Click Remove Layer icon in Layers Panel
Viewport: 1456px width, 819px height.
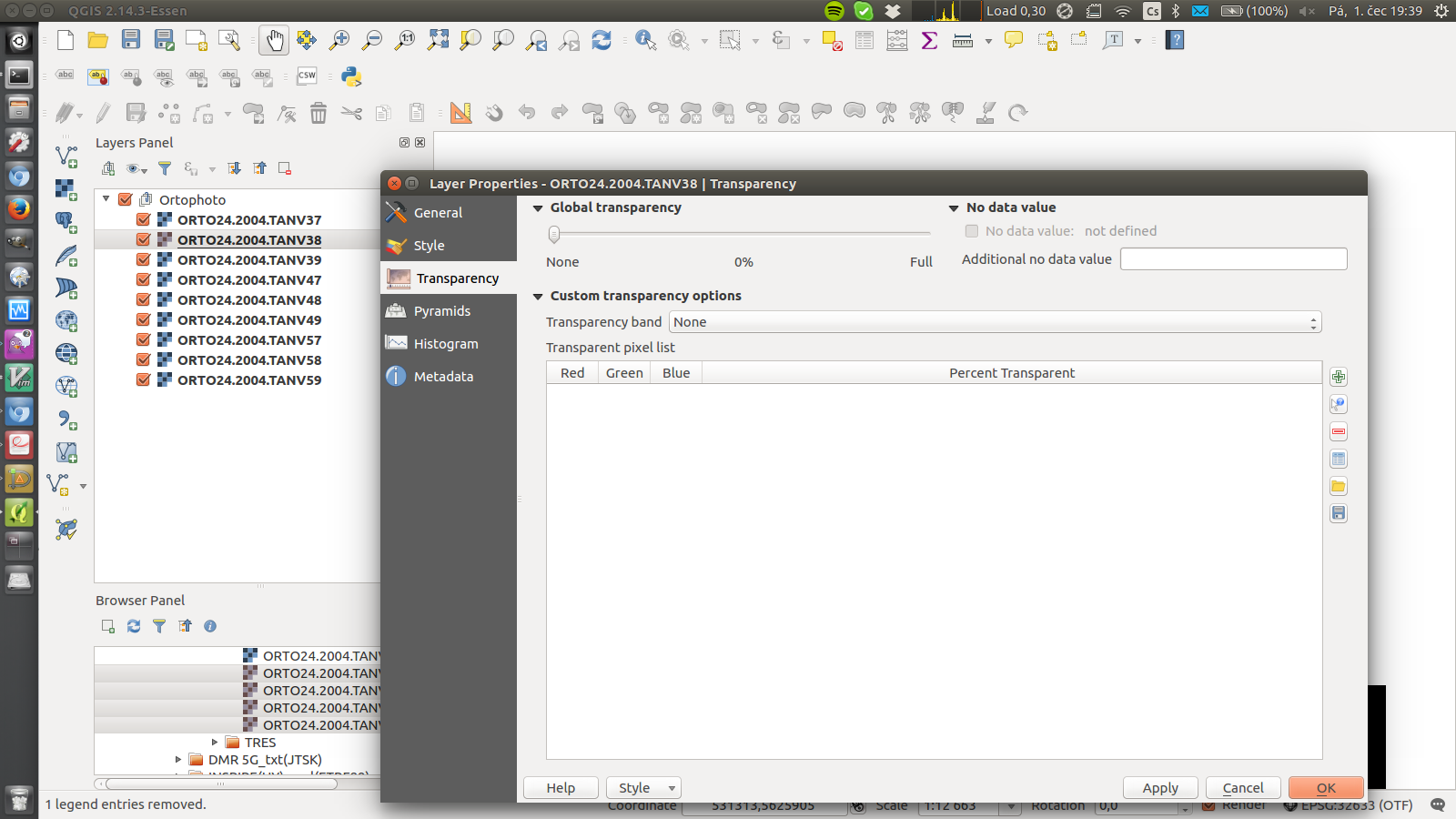(x=285, y=168)
